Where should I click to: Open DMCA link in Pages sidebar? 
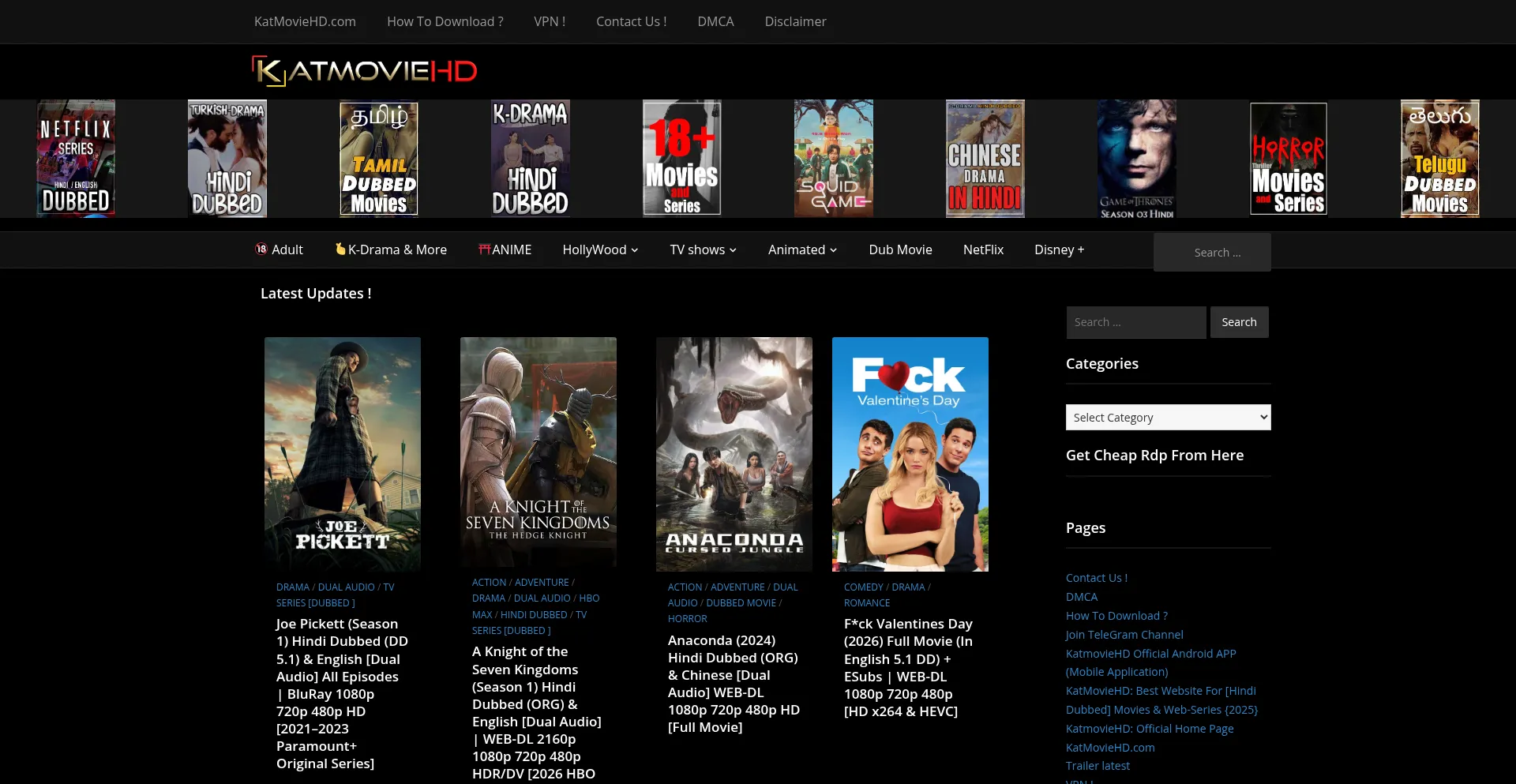[1082, 597]
